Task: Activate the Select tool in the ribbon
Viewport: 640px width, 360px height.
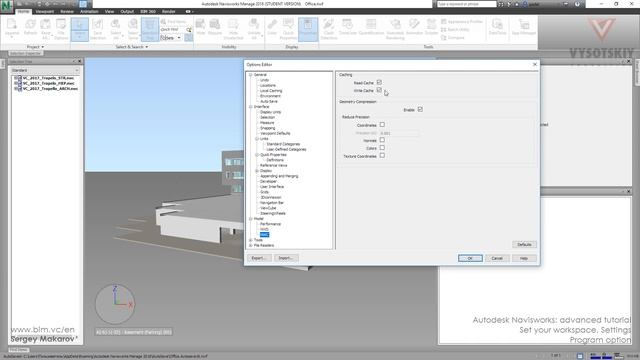Action: coord(80,29)
